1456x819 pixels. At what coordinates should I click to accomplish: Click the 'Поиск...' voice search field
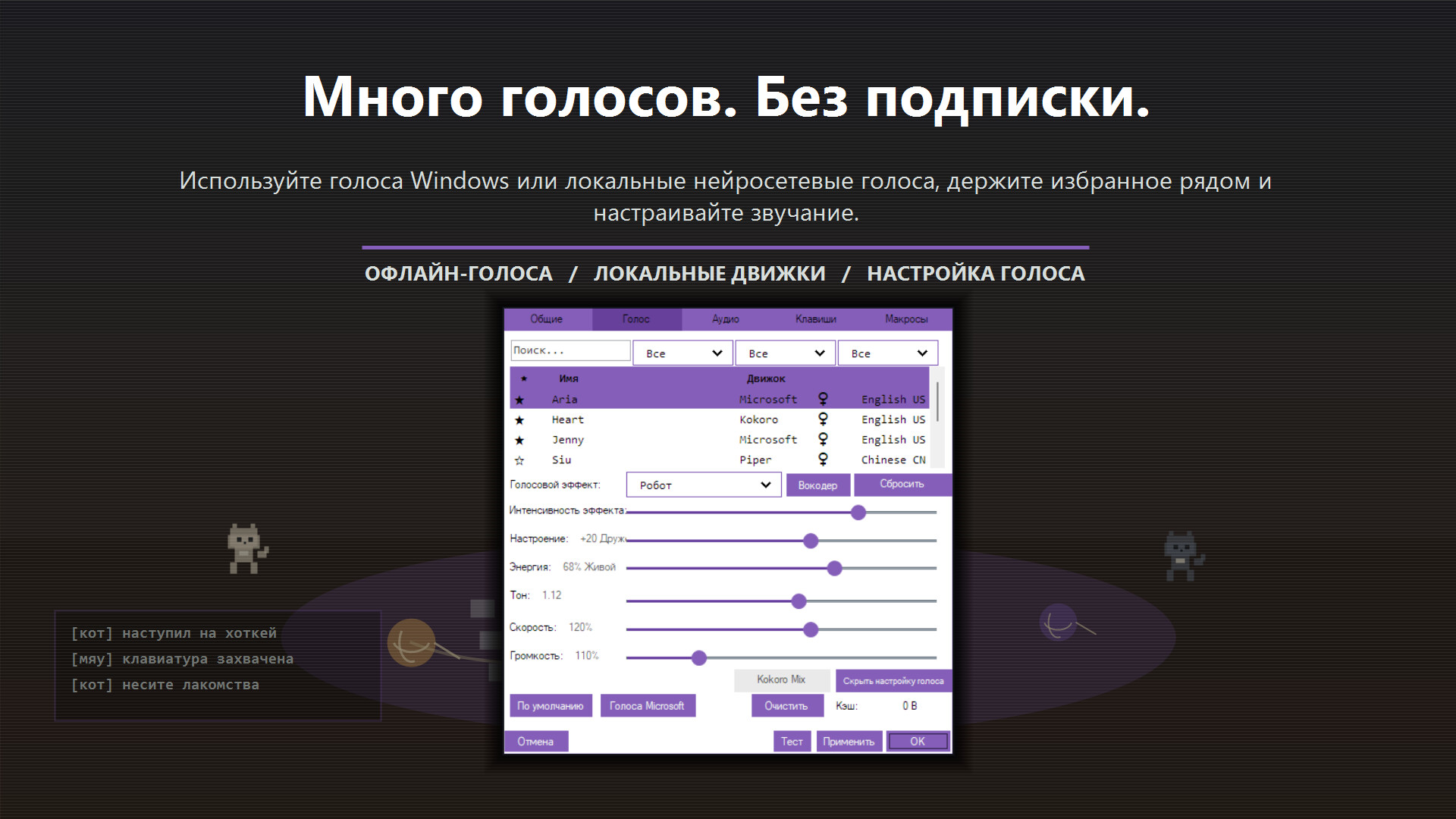[570, 350]
